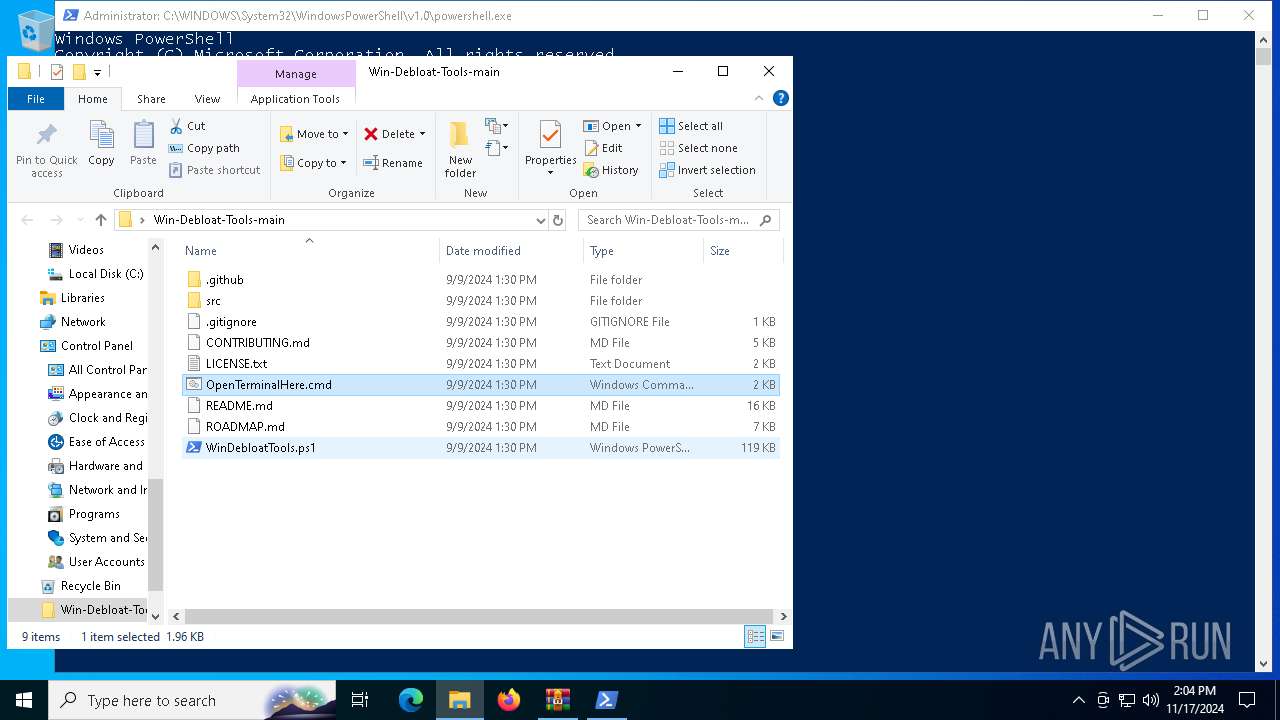Click Invert selection command
Image resolution: width=1280 pixels, height=720 pixels.
pos(707,170)
